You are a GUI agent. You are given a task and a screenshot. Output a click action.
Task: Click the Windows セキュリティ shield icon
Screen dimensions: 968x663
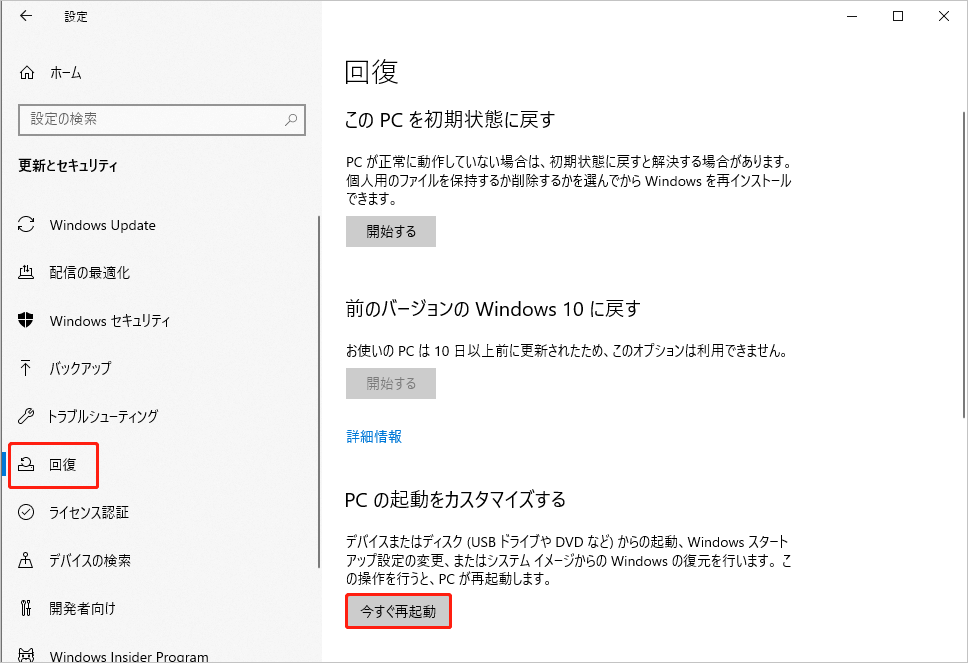coord(27,321)
